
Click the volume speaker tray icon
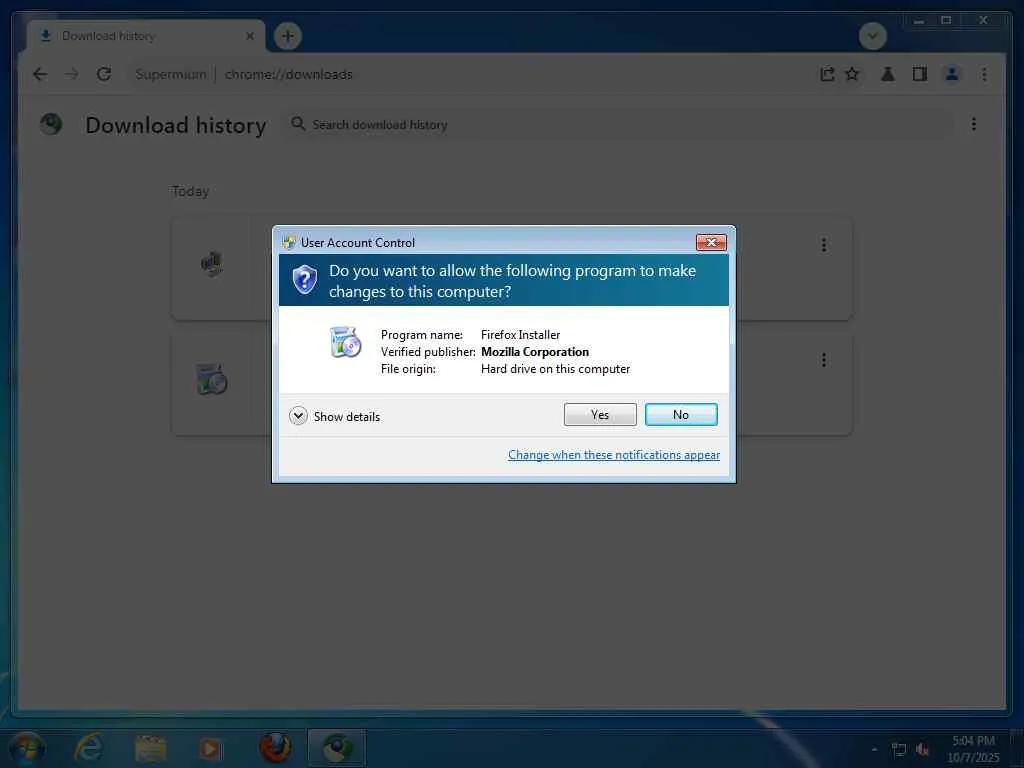click(922, 750)
